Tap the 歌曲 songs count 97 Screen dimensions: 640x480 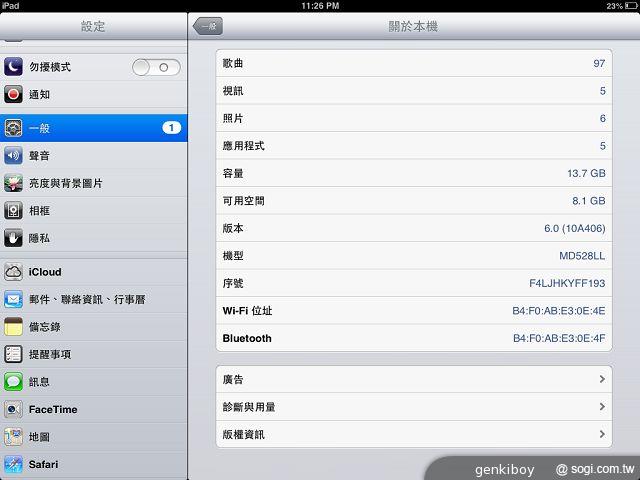pos(599,63)
